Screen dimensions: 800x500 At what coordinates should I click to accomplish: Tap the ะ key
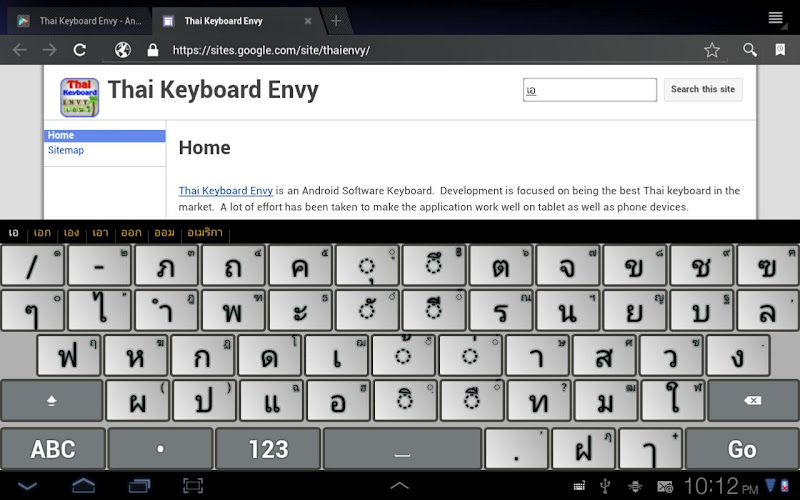click(x=300, y=310)
